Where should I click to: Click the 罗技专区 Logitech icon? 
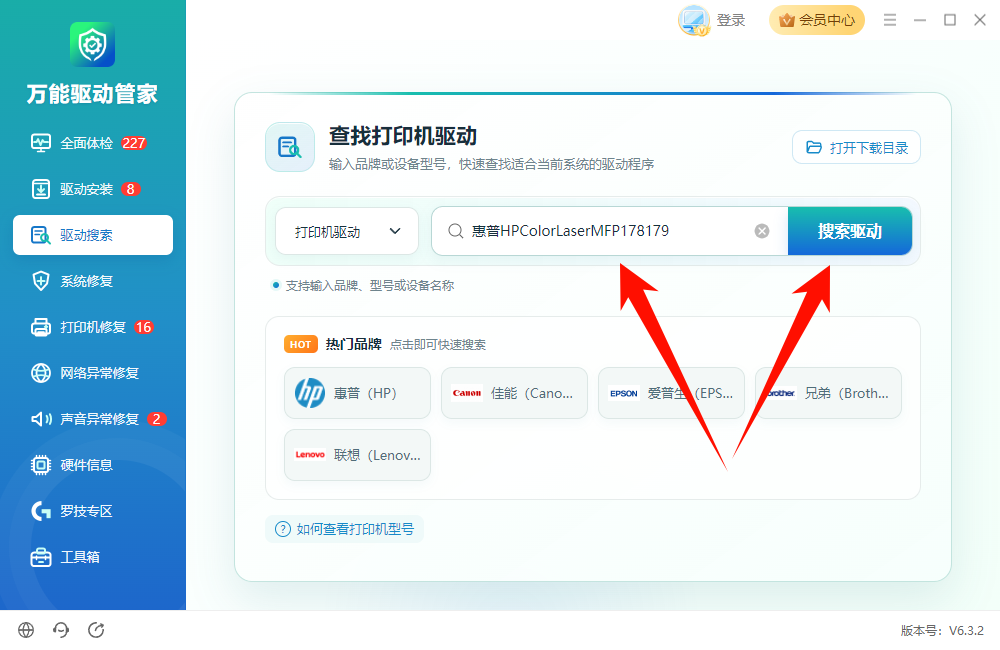tap(41, 511)
